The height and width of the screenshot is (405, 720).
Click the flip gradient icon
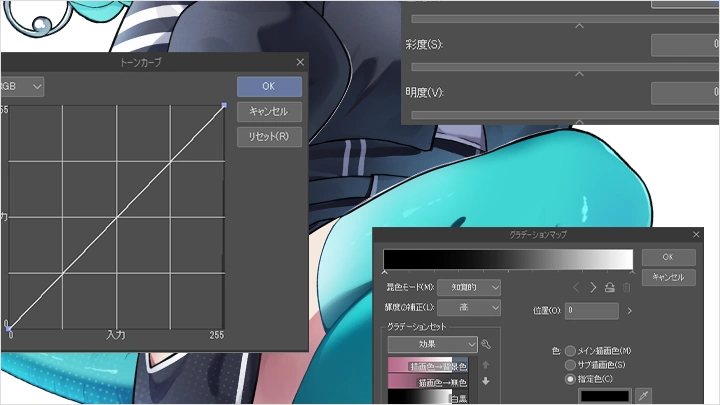(x=610, y=287)
